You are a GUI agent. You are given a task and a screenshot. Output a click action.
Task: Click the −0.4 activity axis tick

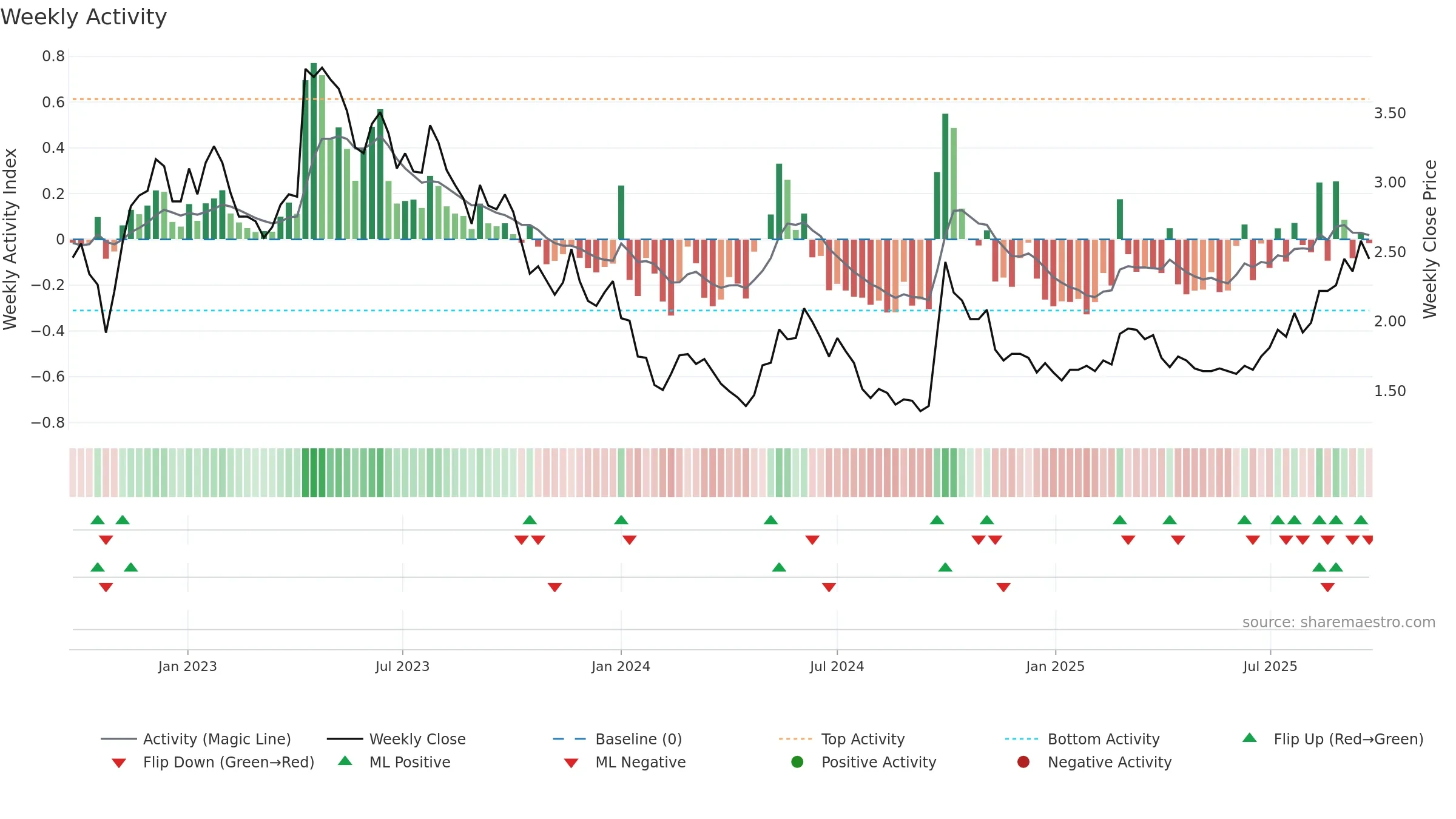[x=48, y=331]
